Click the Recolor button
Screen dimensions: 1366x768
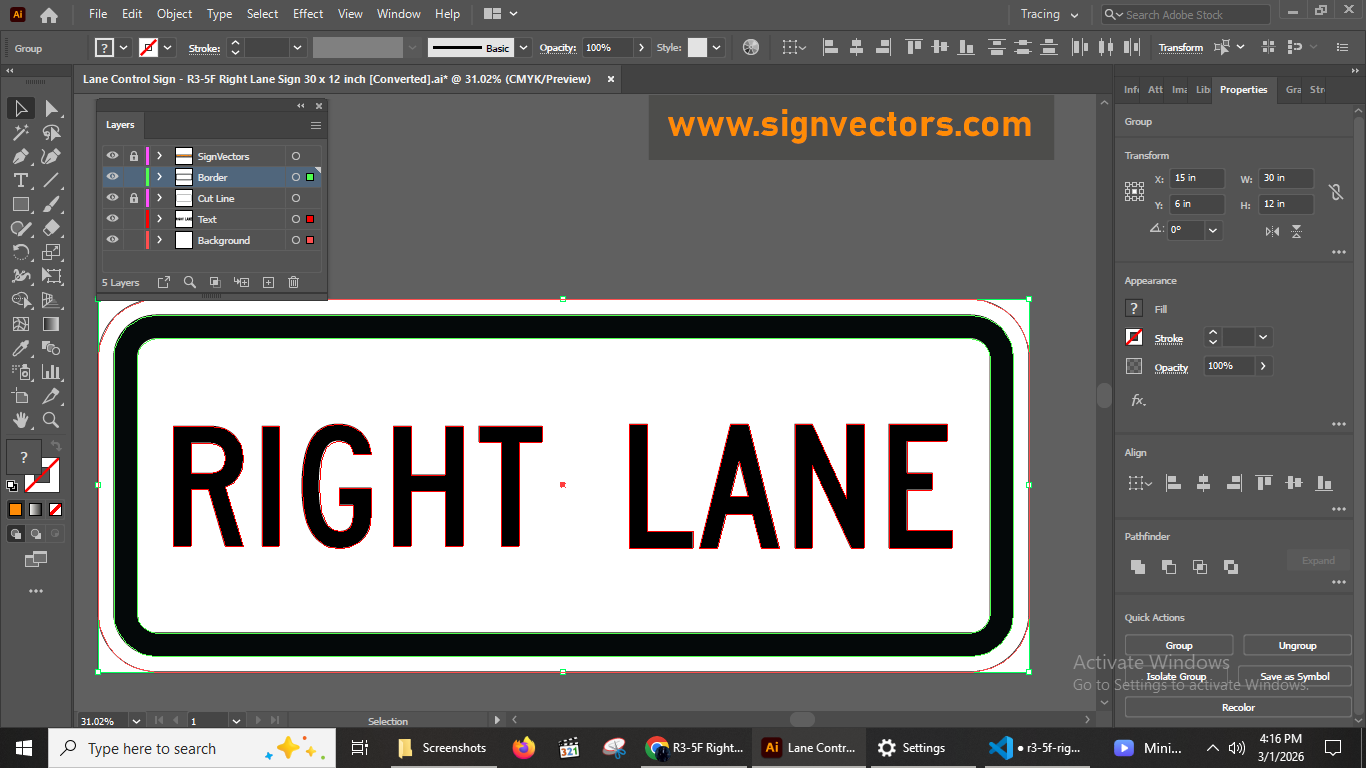(x=1238, y=707)
